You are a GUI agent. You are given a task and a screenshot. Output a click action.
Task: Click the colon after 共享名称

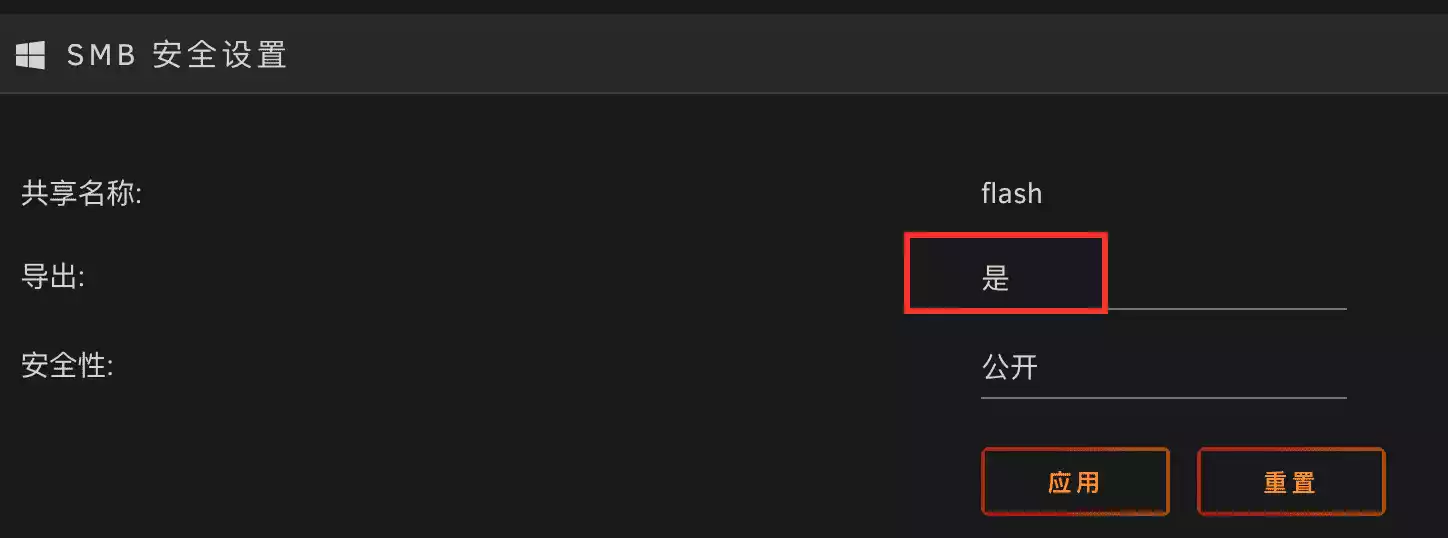point(139,194)
